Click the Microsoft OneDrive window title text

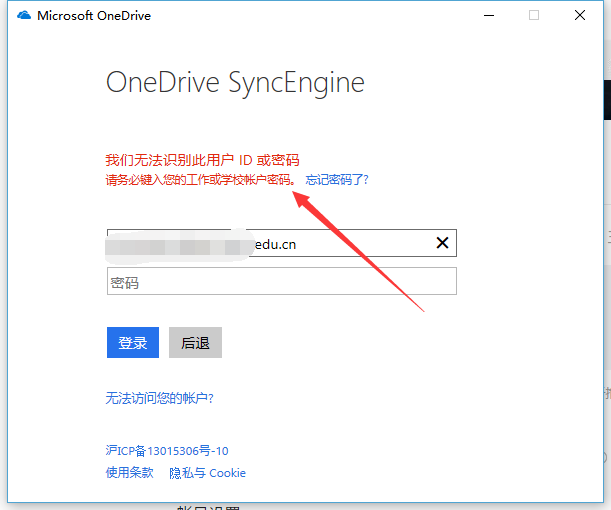click(x=94, y=16)
